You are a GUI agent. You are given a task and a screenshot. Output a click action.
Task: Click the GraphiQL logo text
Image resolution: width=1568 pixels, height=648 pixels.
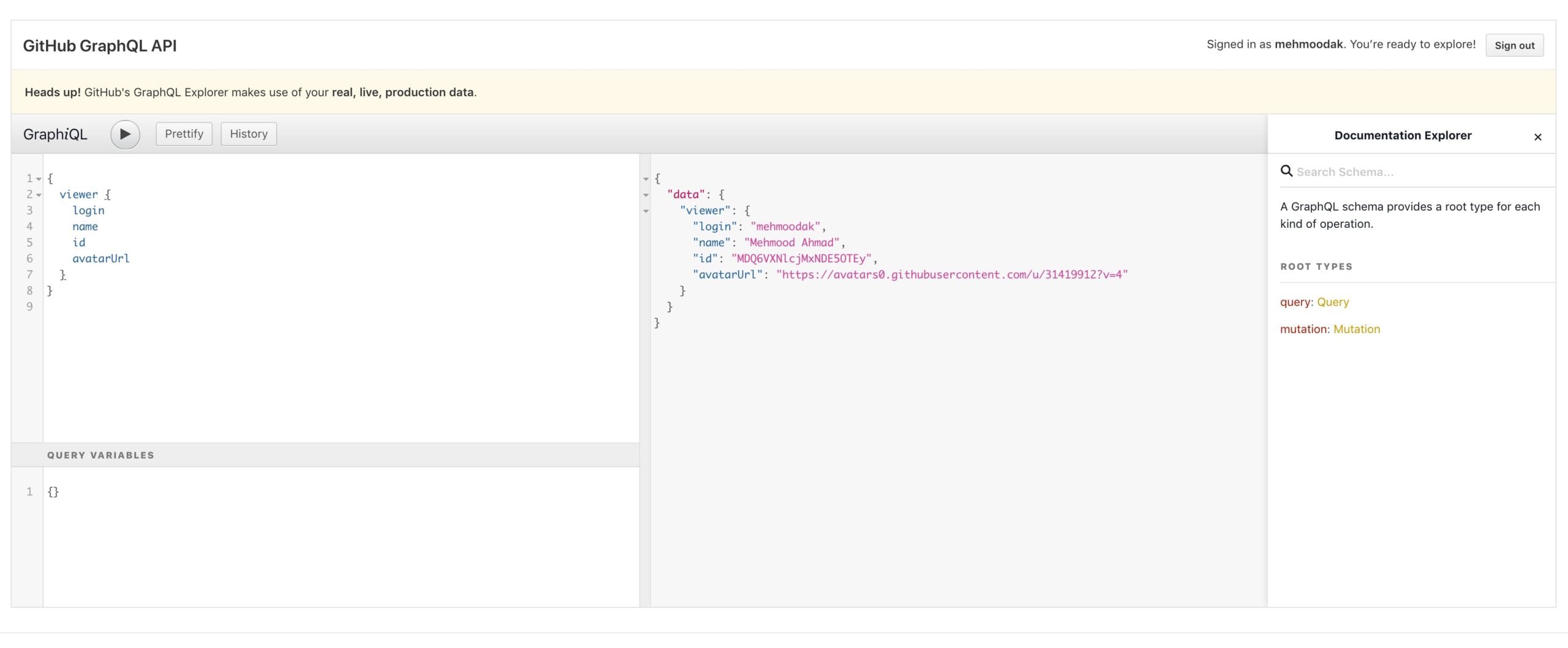(x=55, y=134)
